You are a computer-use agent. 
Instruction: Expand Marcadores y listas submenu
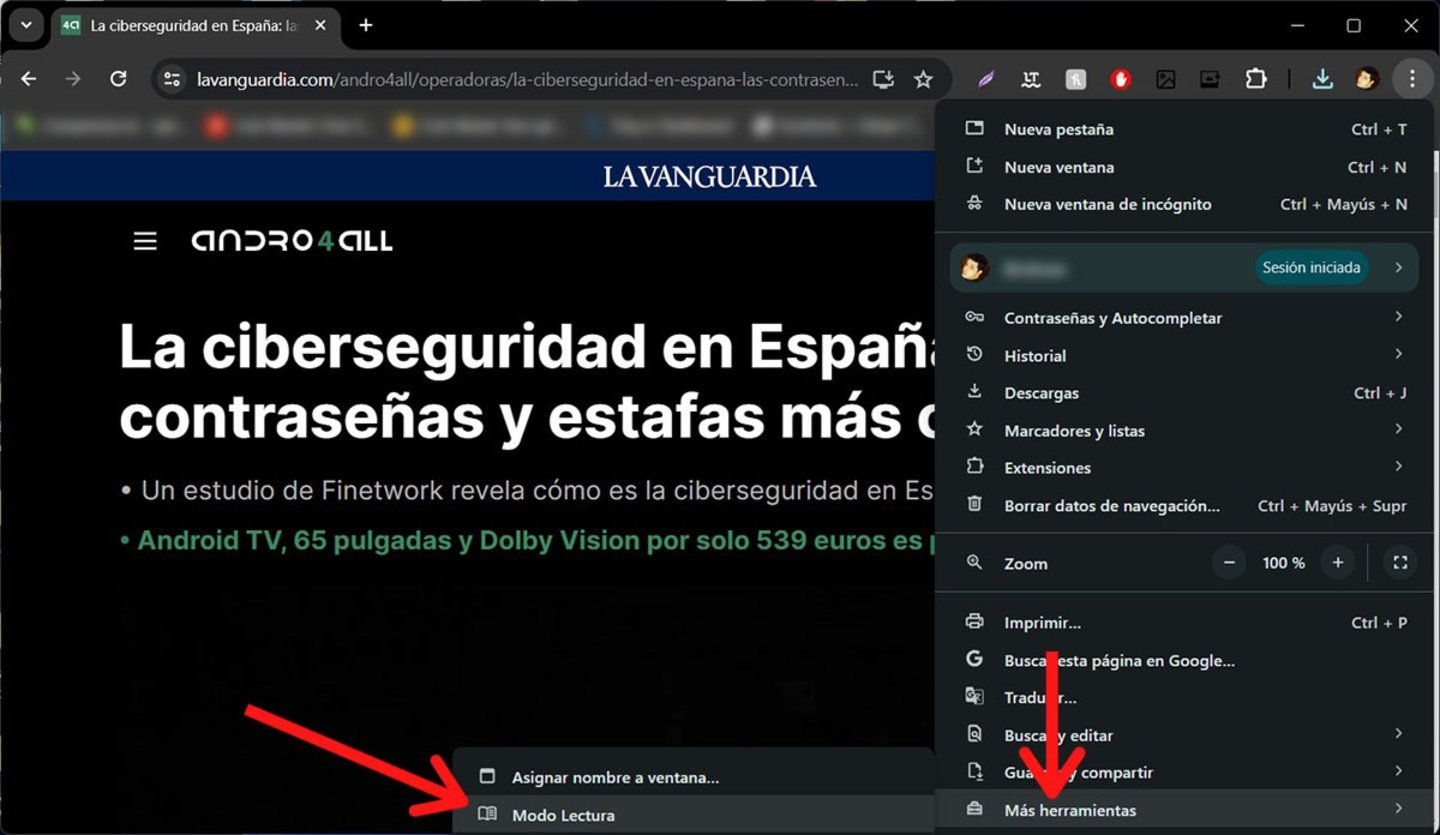tap(1184, 430)
